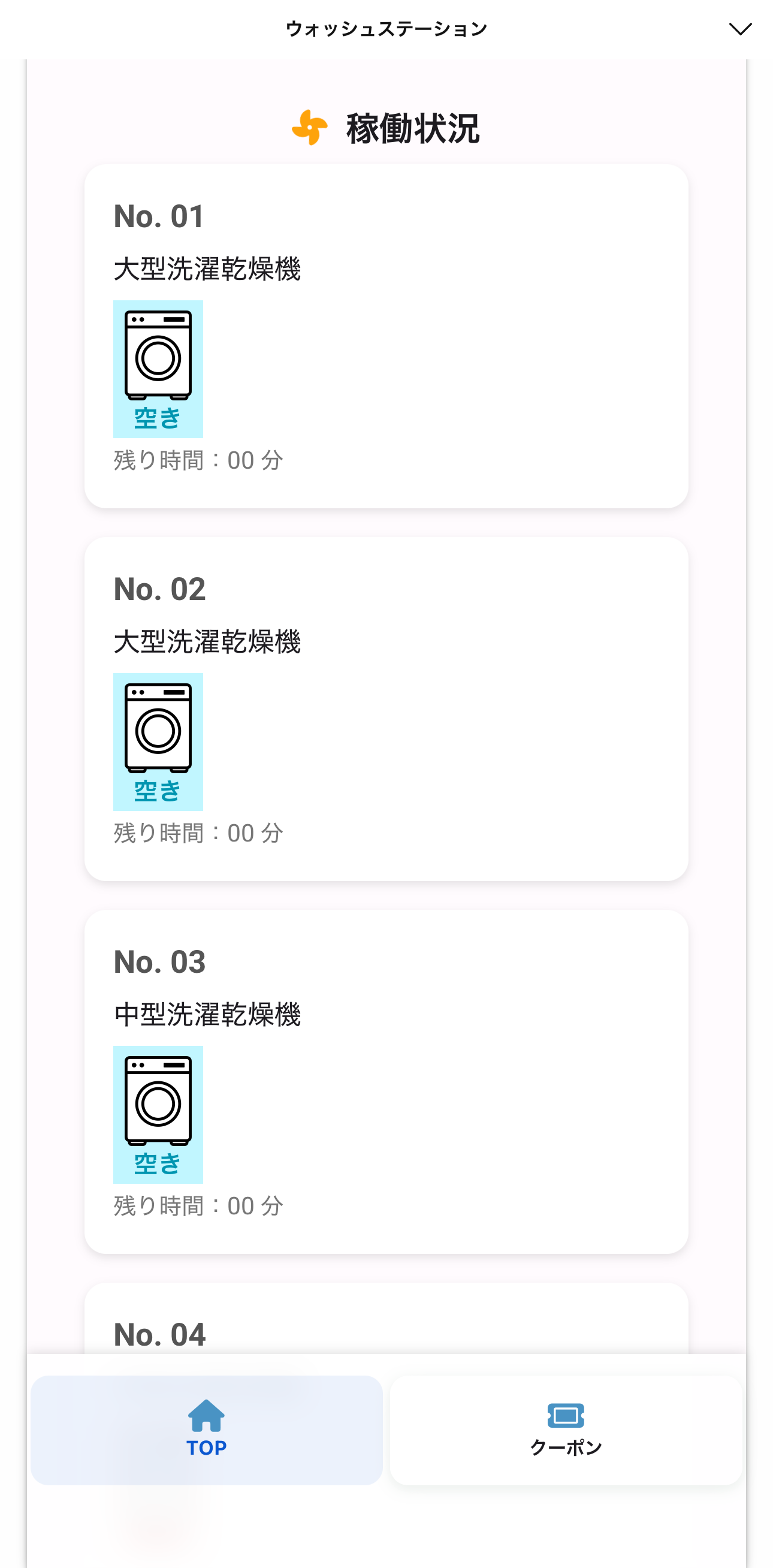Click the 空き status label on No. 03
Viewport: 773px width, 1568px height.
[158, 1164]
